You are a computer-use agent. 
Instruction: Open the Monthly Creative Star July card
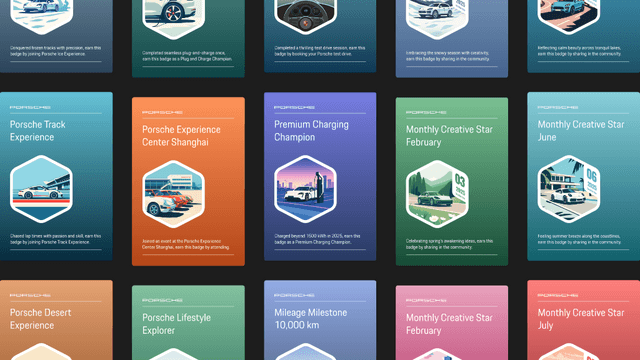tap(584, 320)
